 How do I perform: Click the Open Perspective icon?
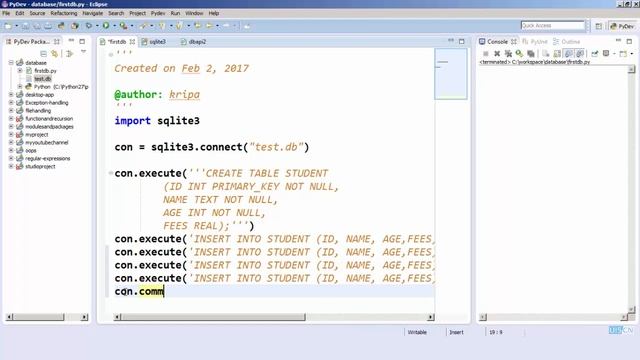click(x=598, y=26)
